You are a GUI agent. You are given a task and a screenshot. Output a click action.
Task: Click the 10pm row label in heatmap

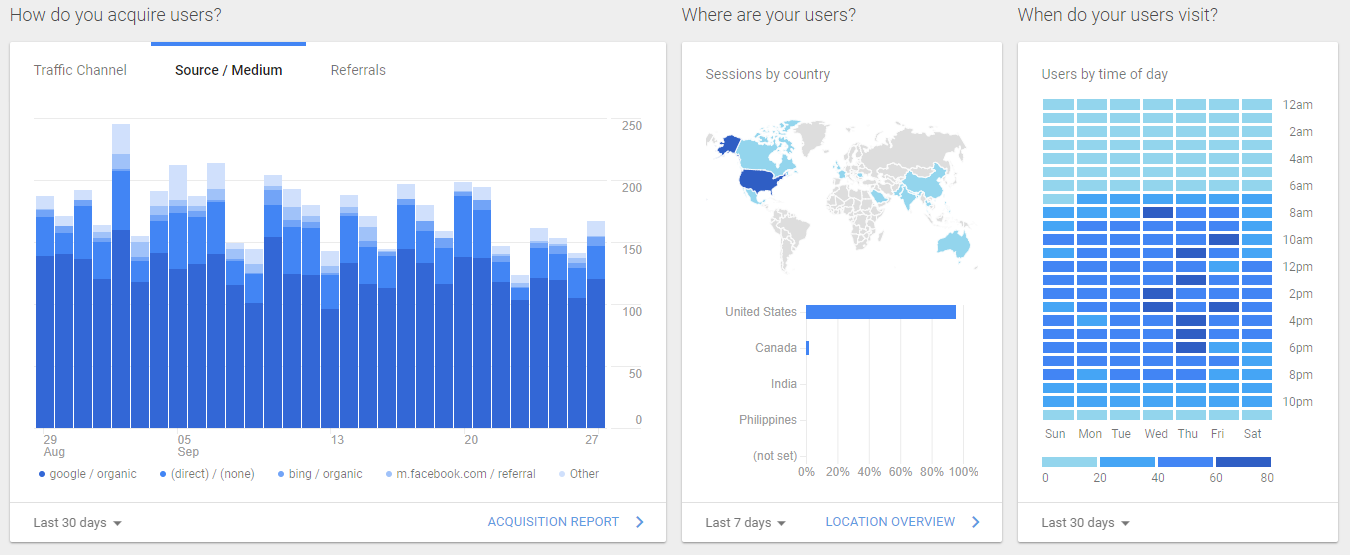click(x=1297, y=402)
